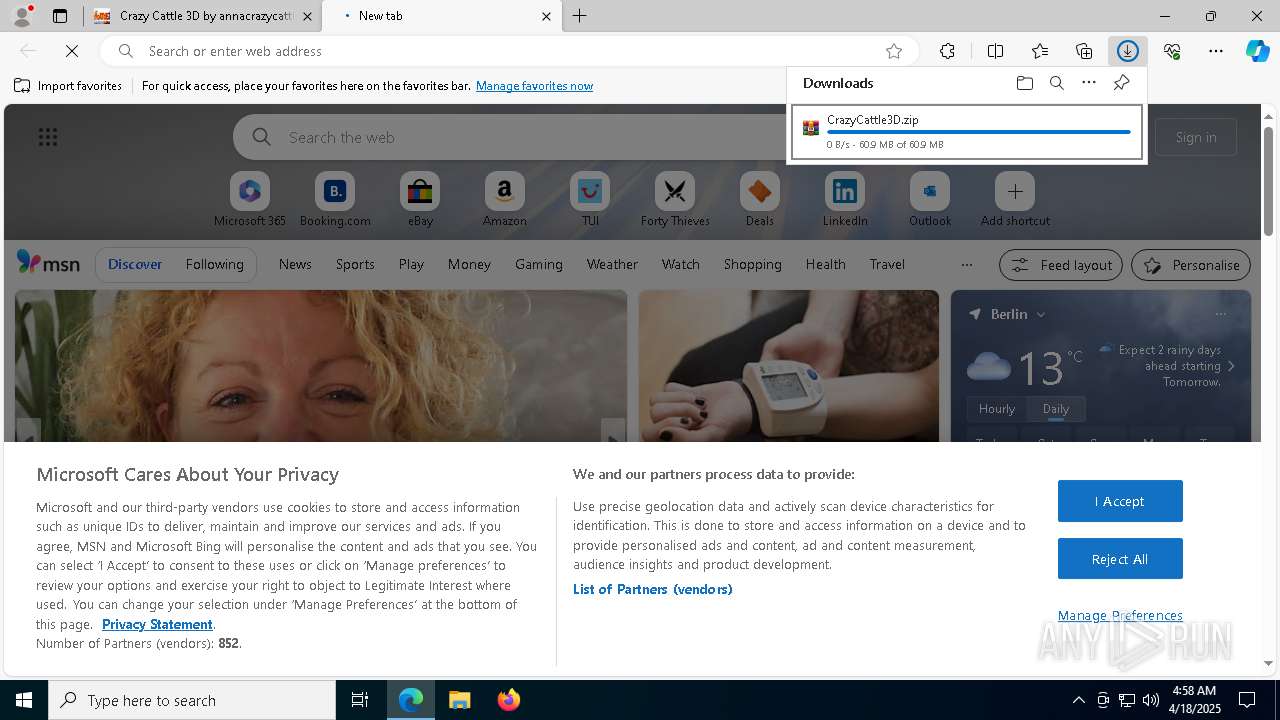Toggle the Downloads toolbar icon
1280x720 pixels.
(1128, 51)
